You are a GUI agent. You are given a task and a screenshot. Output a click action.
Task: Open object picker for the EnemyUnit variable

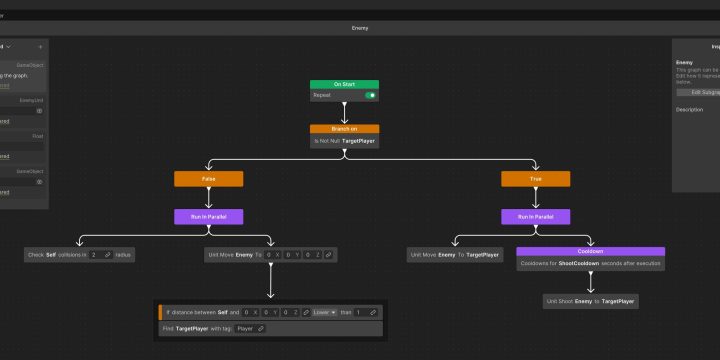pos(39,111)
